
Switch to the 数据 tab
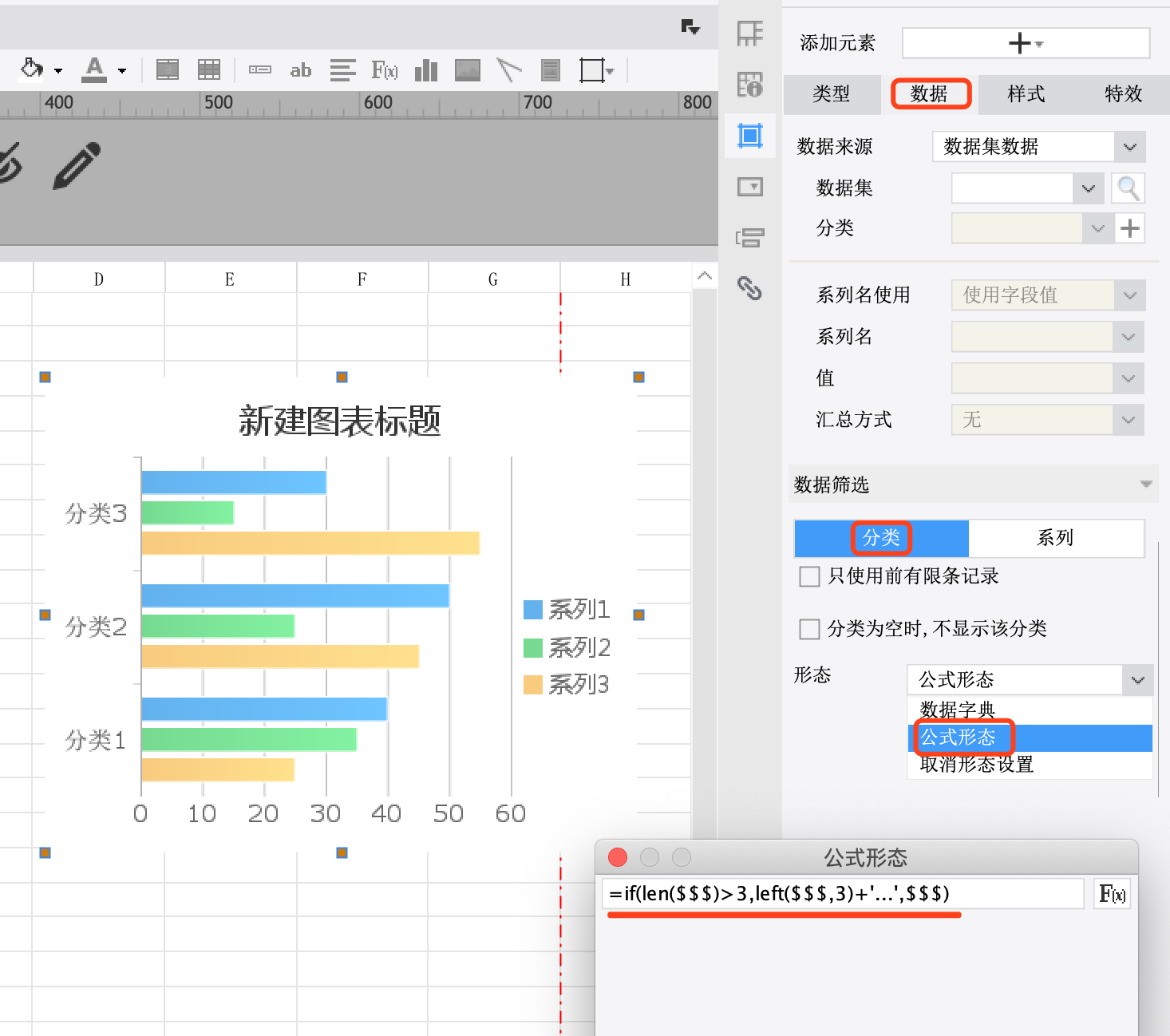coord(930,94)
